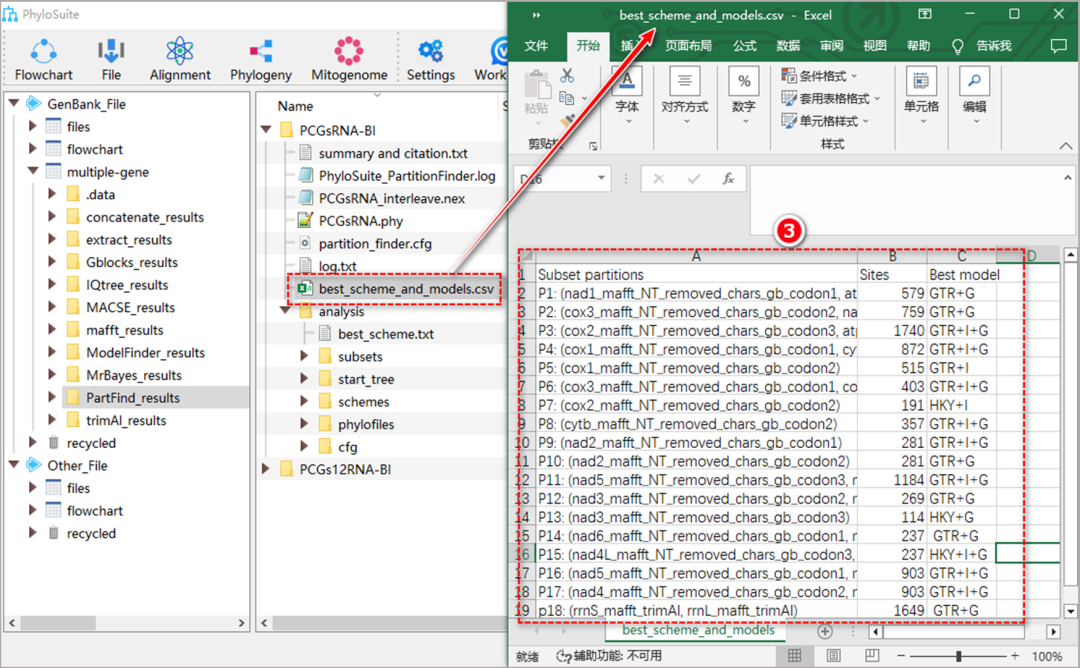Open conditional formatting (条件格式) dropdown
The height and width of the screenshot is (668, 1080).
click(820, 76)
